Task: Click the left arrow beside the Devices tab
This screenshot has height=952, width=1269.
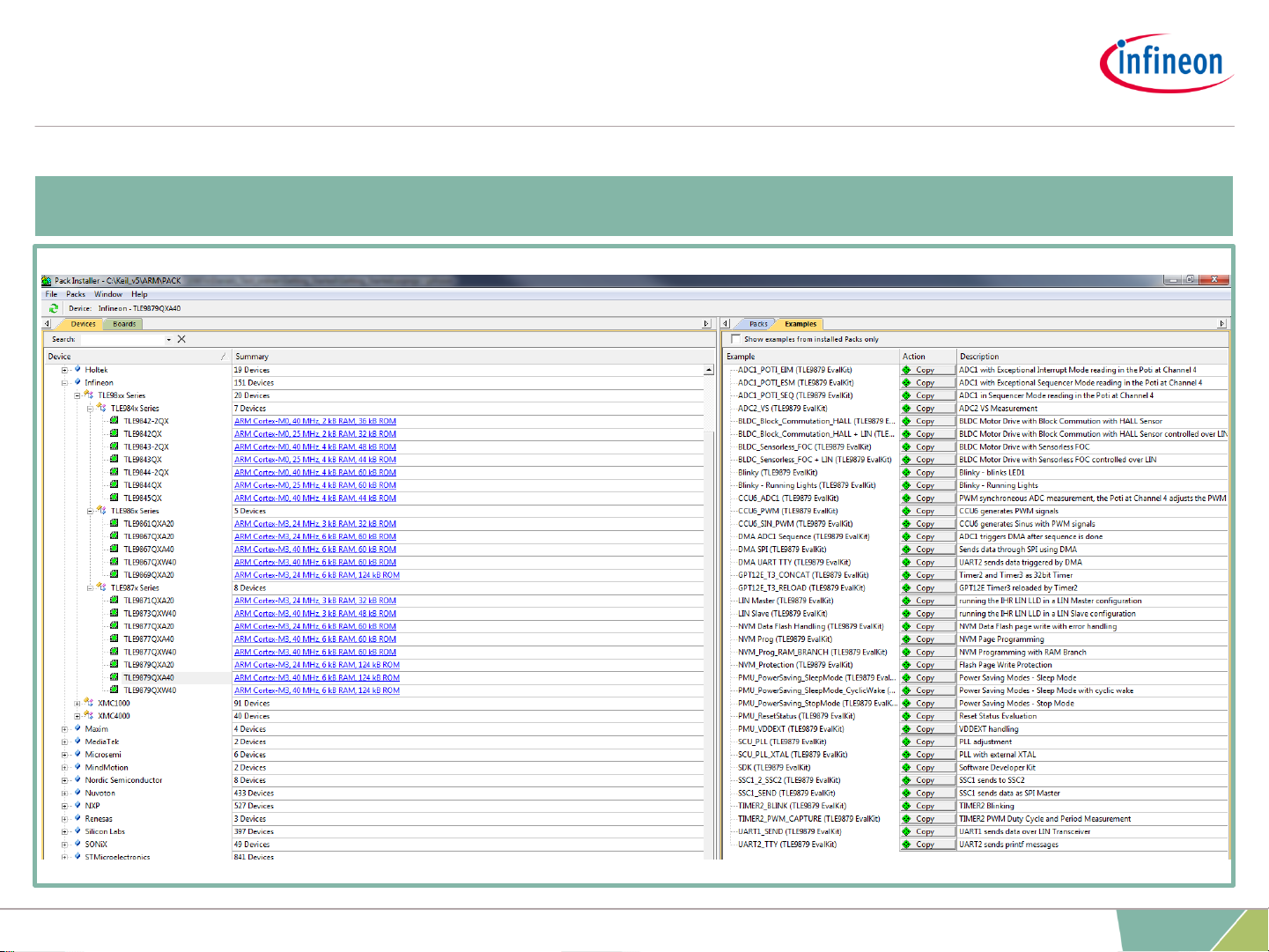Action: coord(47,324)
